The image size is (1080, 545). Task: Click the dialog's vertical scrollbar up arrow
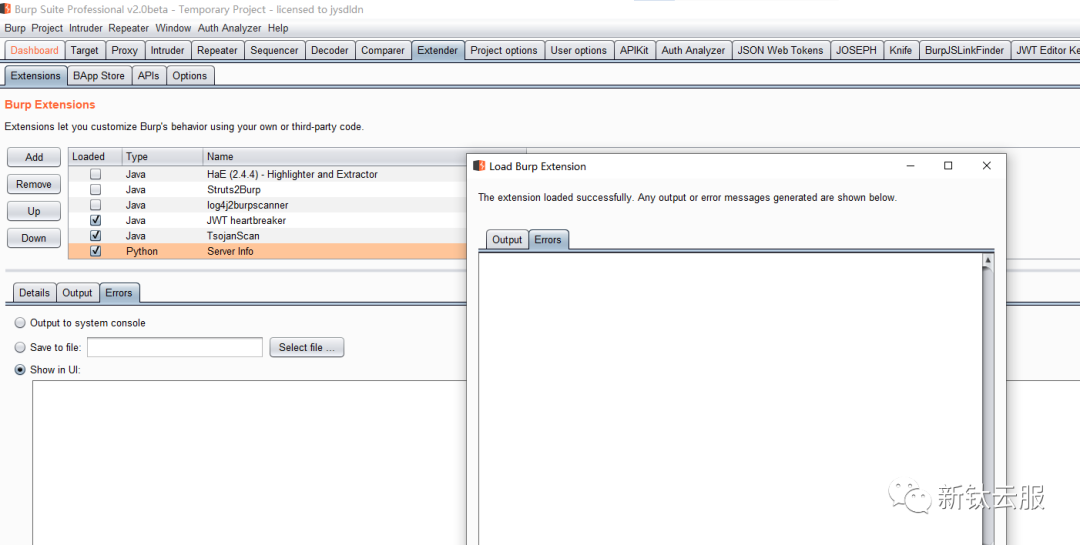988,260
